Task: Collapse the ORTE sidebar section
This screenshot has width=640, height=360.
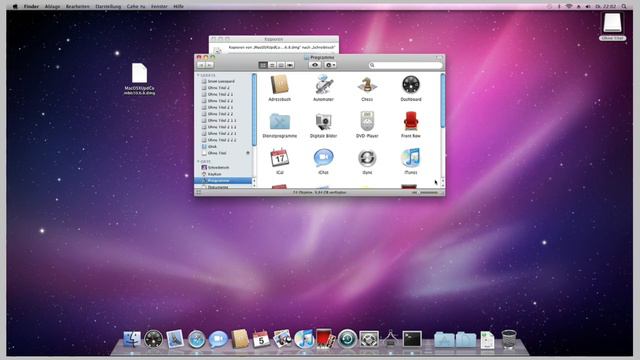Action: (198, 162)
